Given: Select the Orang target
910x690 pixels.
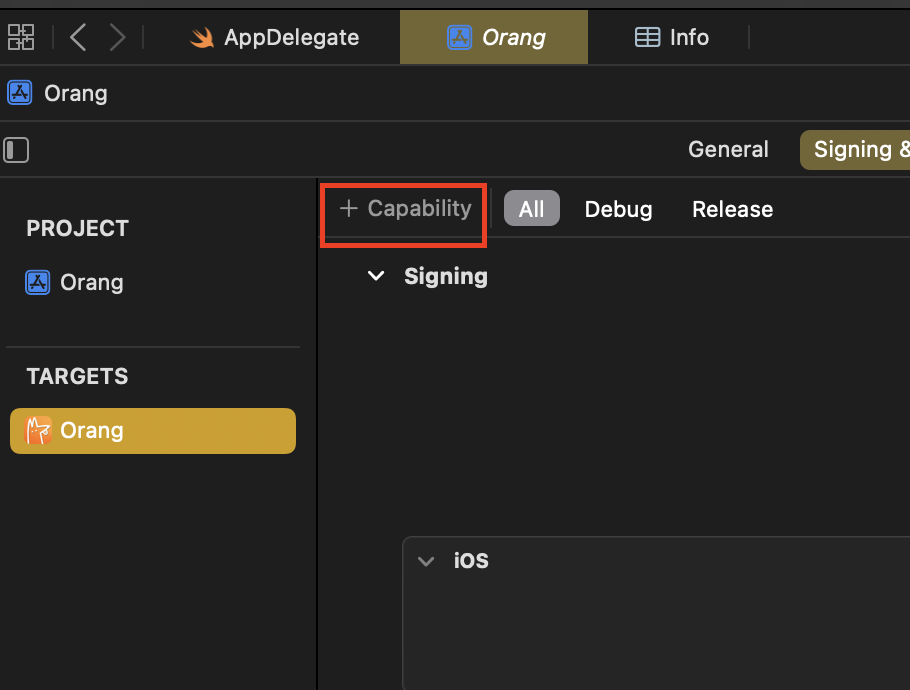Looking at the screenshot, I should pos(153,431).
